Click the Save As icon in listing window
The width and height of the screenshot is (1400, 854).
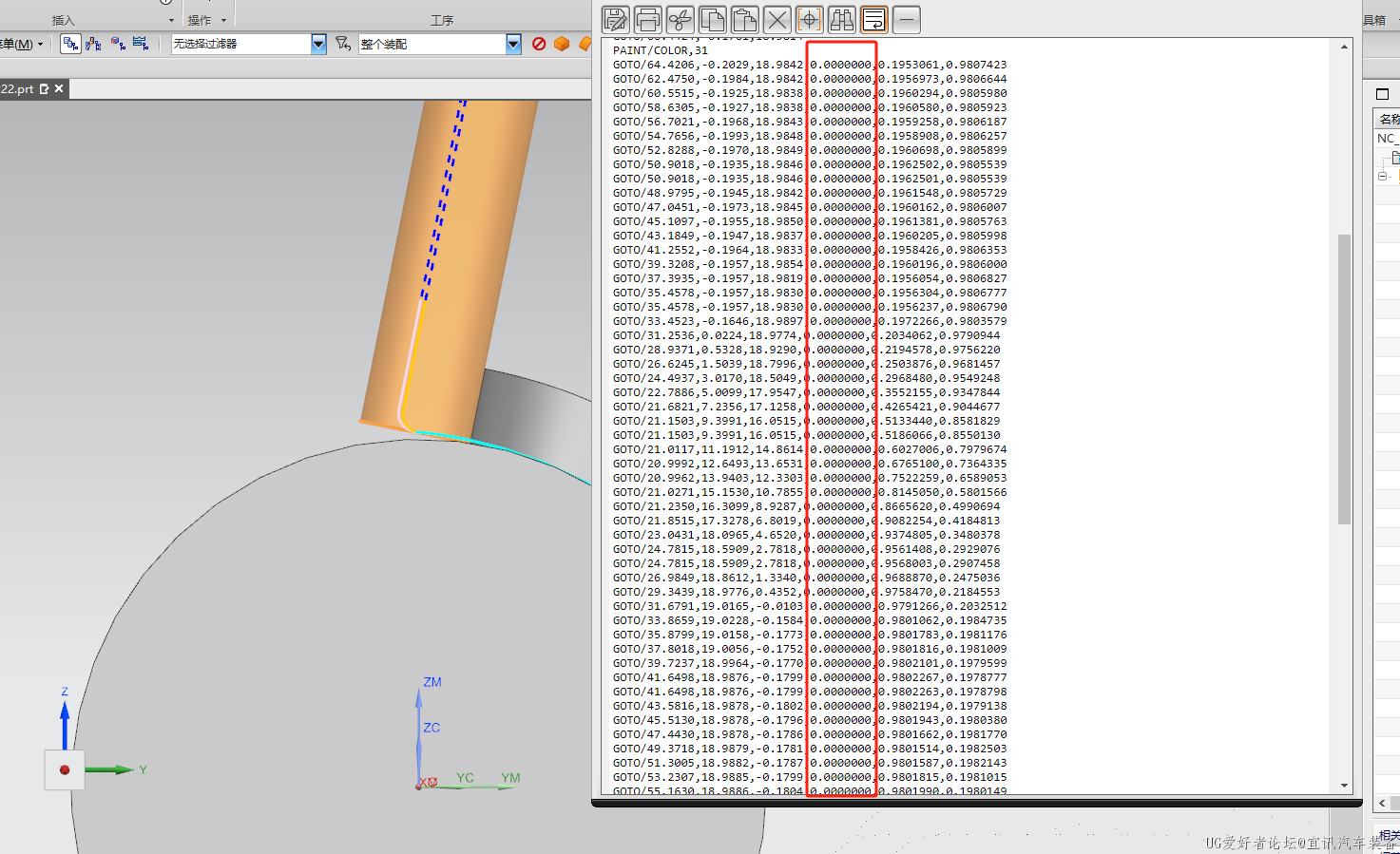click(616, 19)
